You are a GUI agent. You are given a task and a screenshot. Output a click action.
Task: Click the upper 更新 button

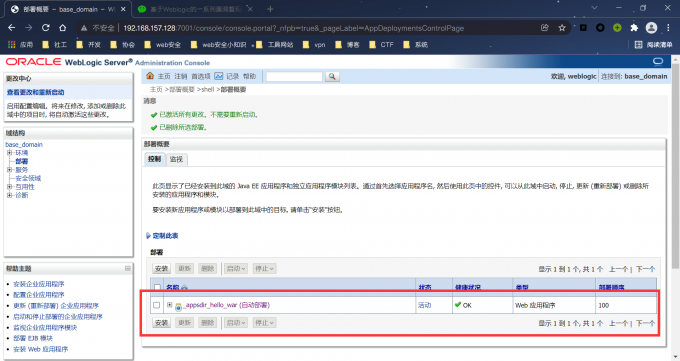[185, 269]
